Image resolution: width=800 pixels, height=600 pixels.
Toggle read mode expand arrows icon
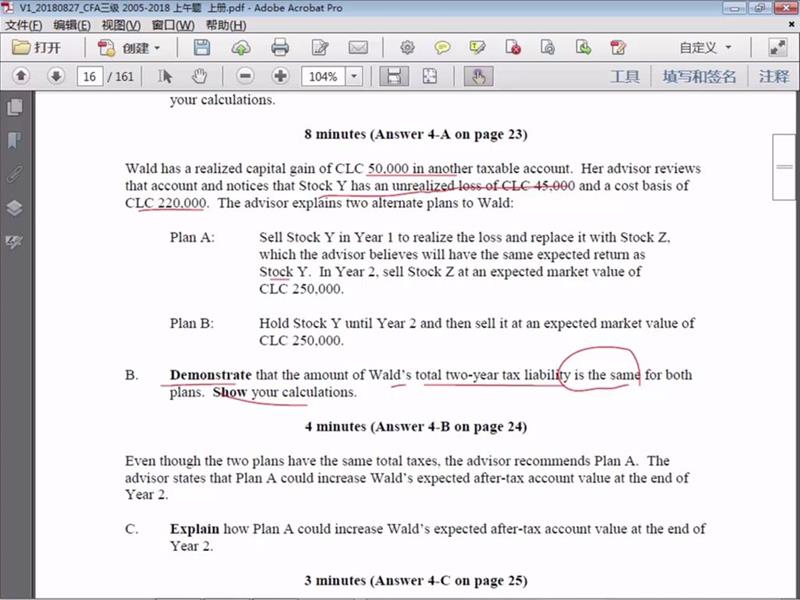pos(778,48)
